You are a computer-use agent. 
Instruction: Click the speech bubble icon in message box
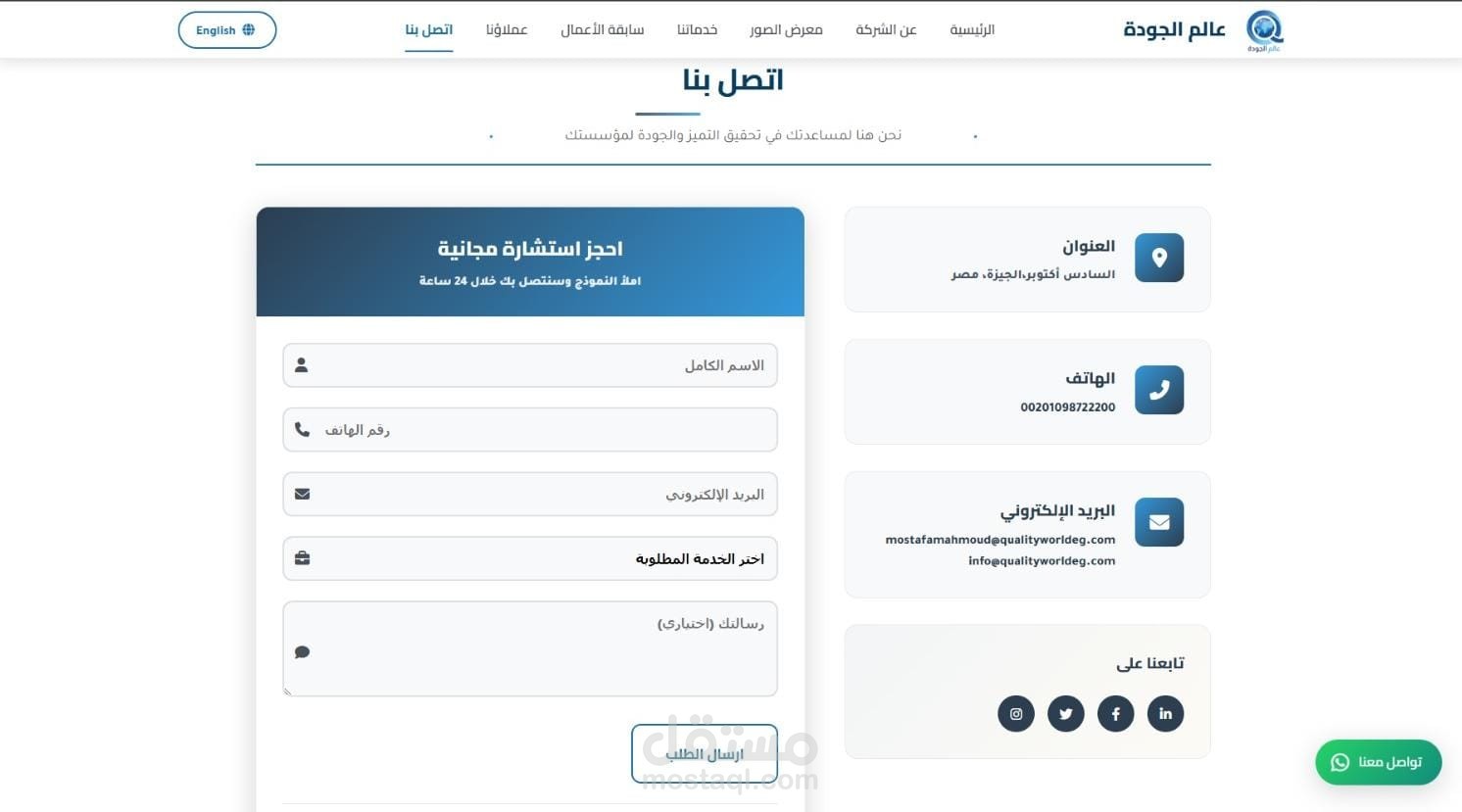click(x=302, y=652)
